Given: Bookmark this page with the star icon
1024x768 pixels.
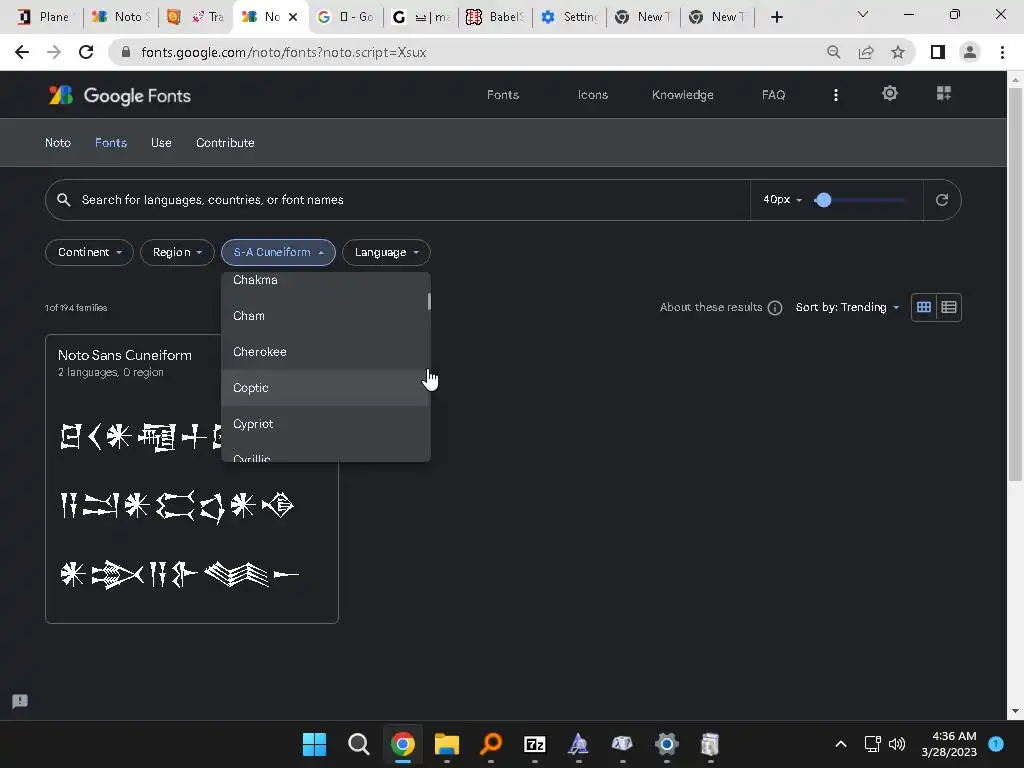Looking at the screenshot, I should (x=898, y=52).
